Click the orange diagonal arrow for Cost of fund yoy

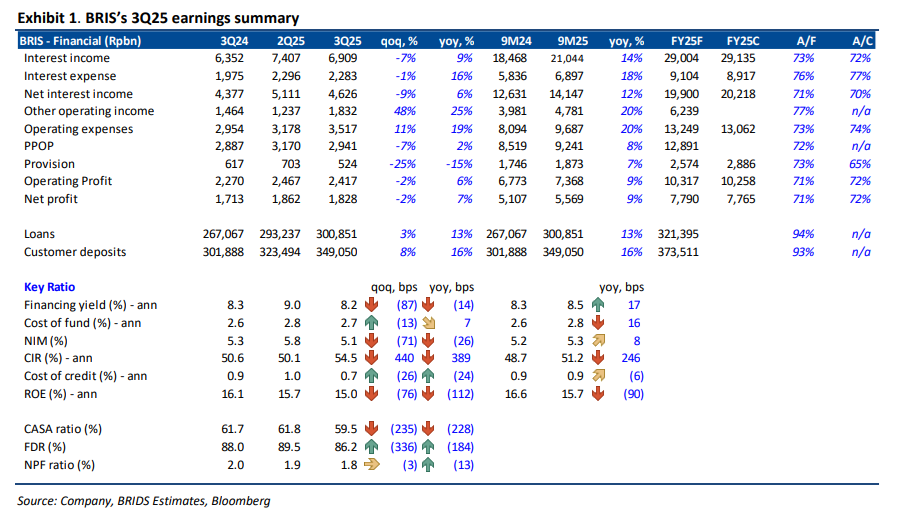(429, 323)
